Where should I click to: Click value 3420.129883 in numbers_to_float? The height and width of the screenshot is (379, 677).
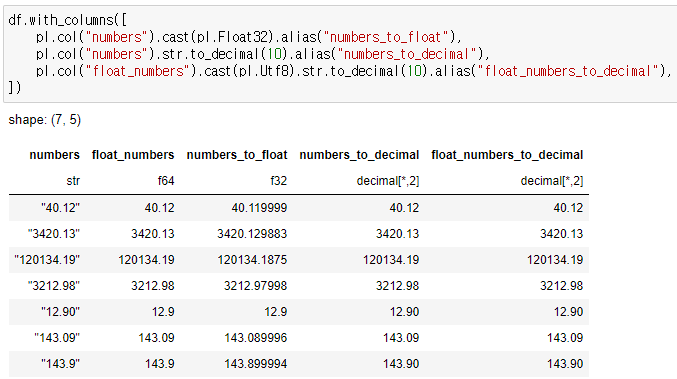click(x=252, y=234)
